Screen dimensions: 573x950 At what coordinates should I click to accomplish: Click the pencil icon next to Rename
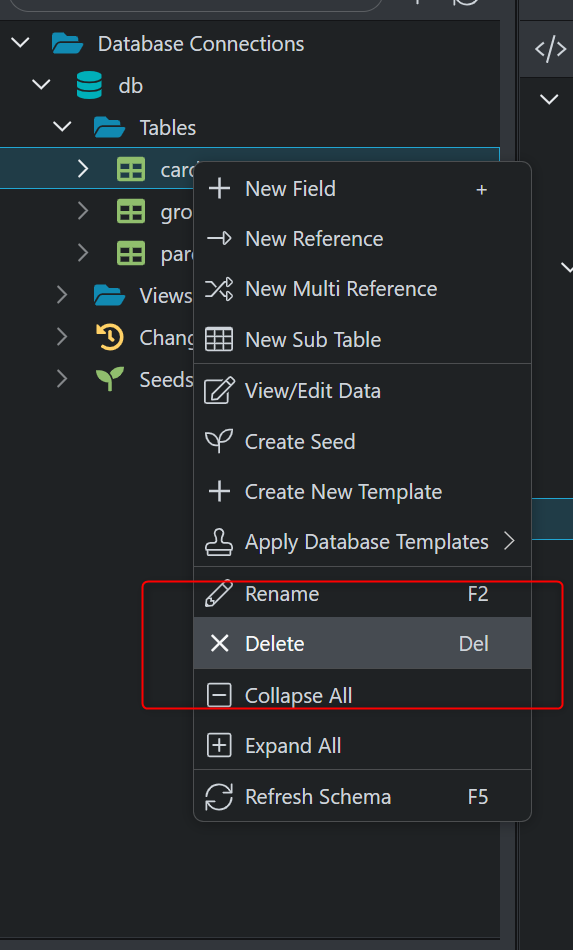point(219,594)
